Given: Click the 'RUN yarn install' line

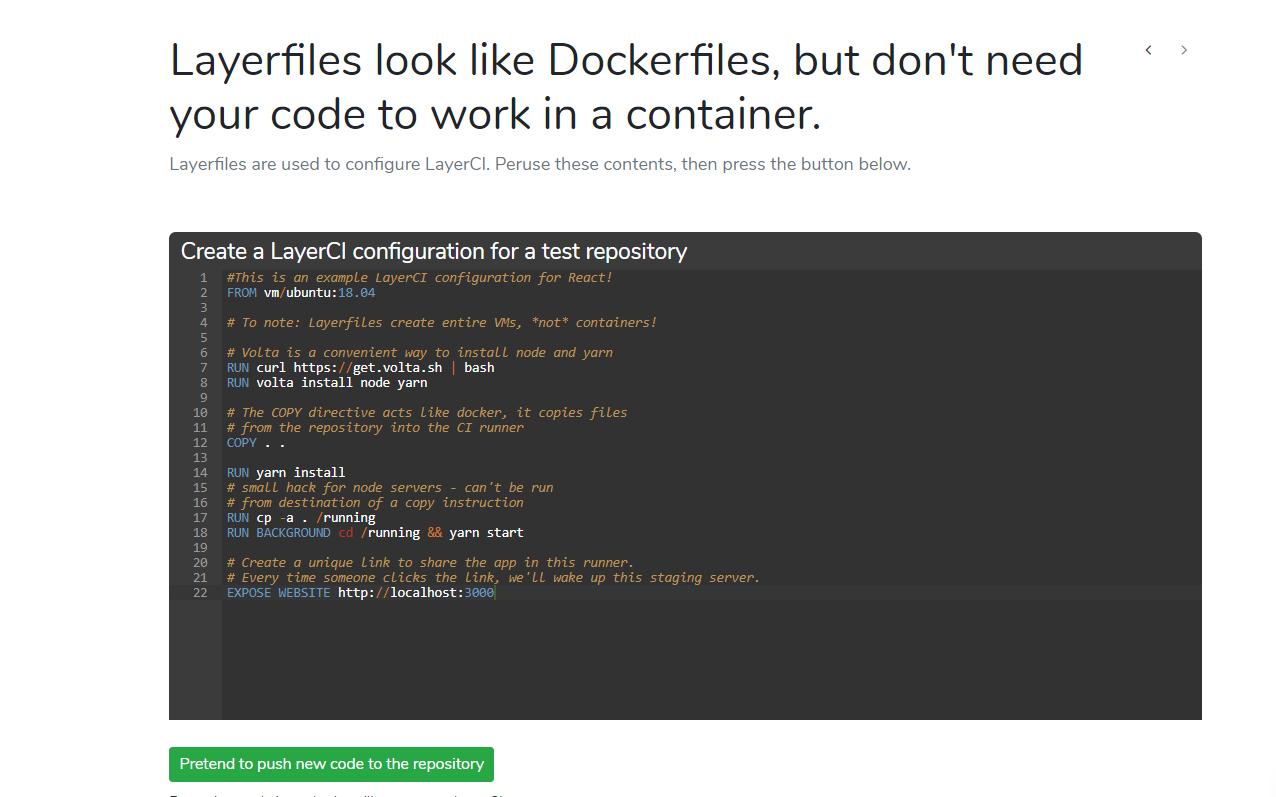Looking at the screenshot, I should 286,473.
